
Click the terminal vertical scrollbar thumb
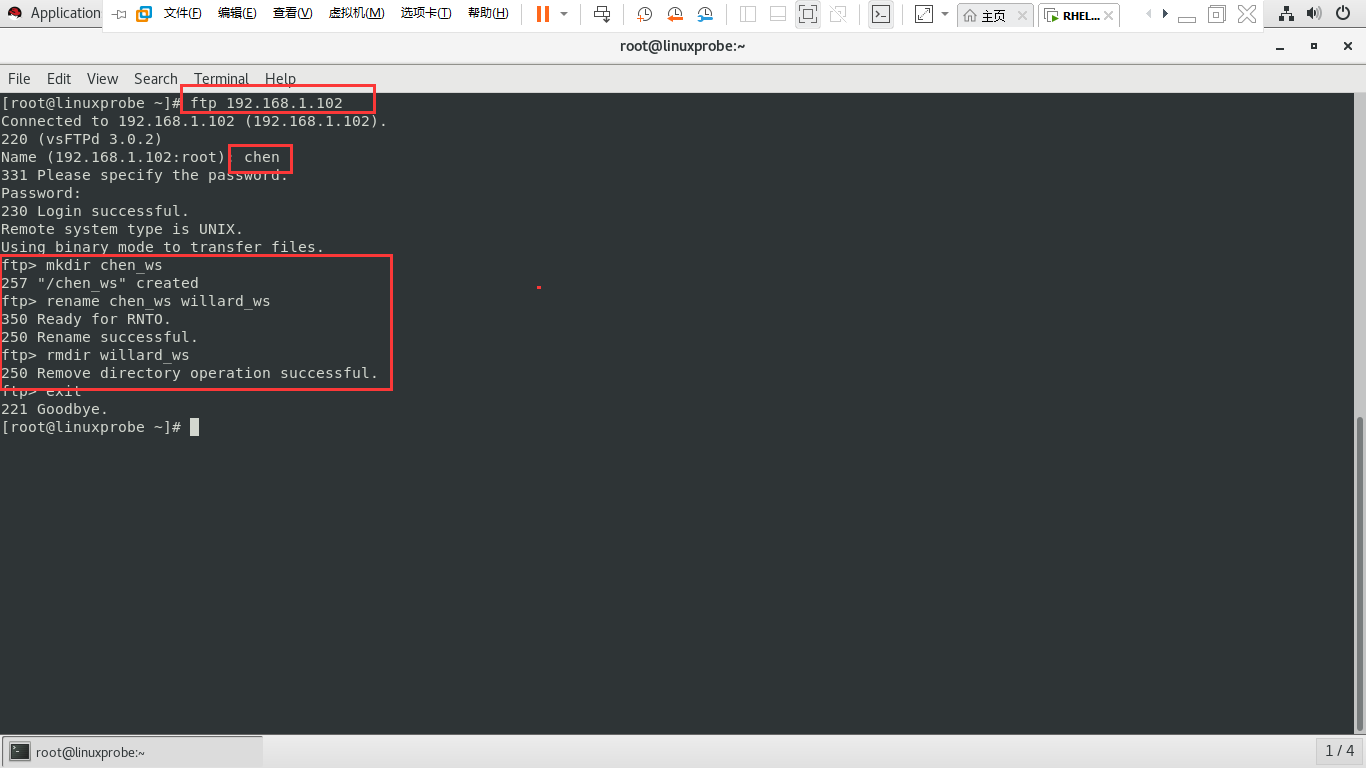tap(1360, 574)
